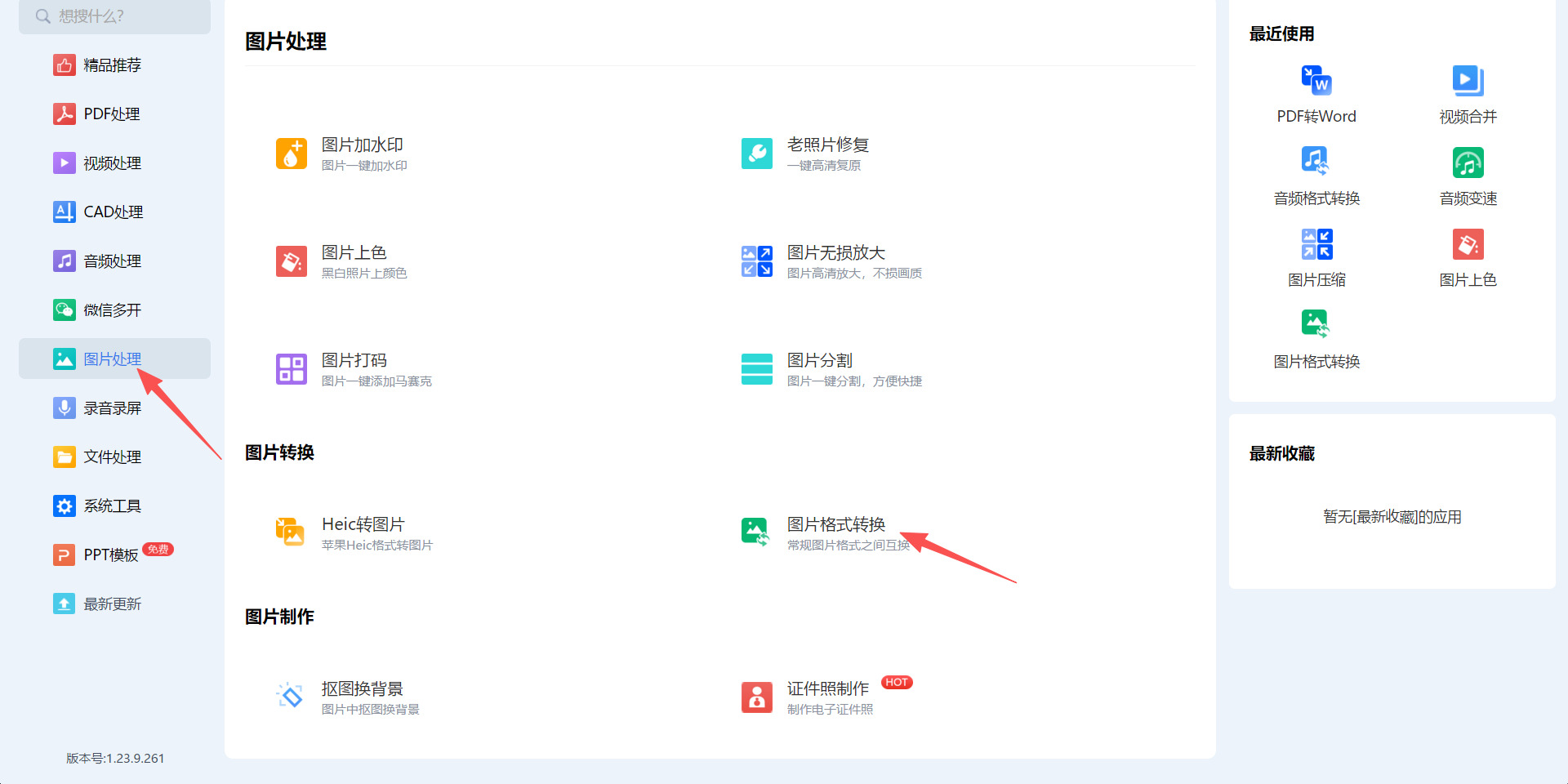Screen dimensions: 1568x784
Task: Click the 免费 badge on PPT模板
Action: 158,550
